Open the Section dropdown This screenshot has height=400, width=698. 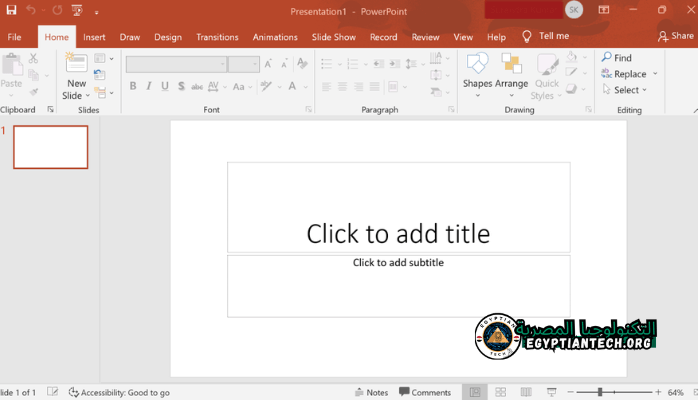point(104,93)
